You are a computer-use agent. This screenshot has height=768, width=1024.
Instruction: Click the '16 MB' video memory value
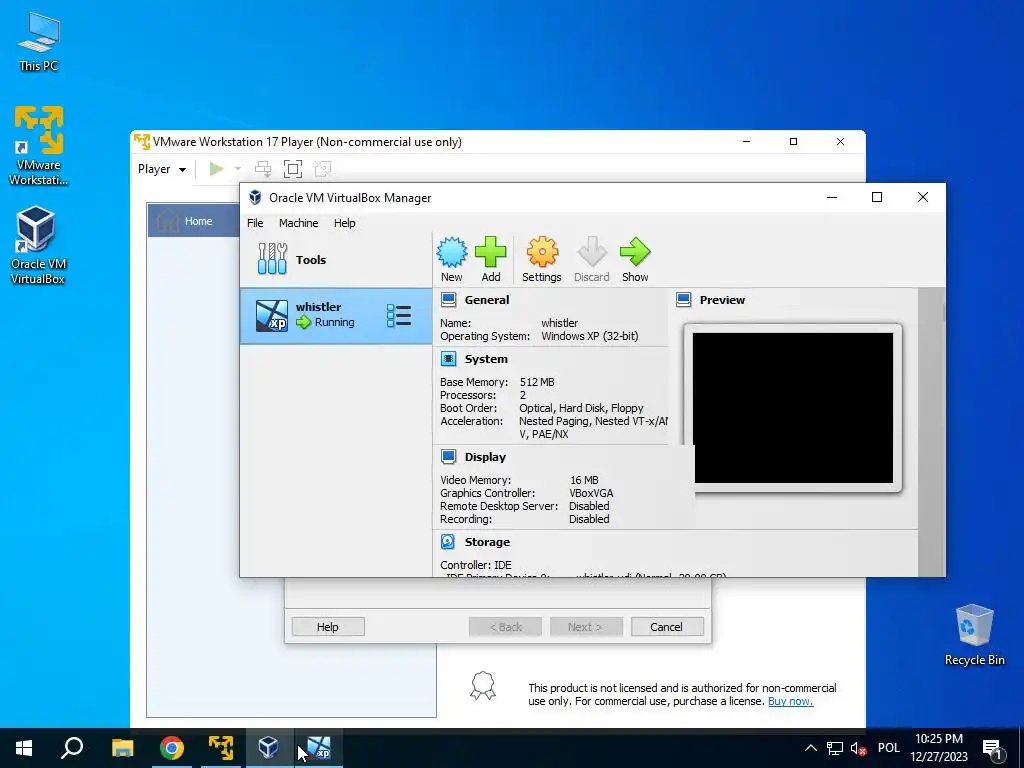[584, 480]
